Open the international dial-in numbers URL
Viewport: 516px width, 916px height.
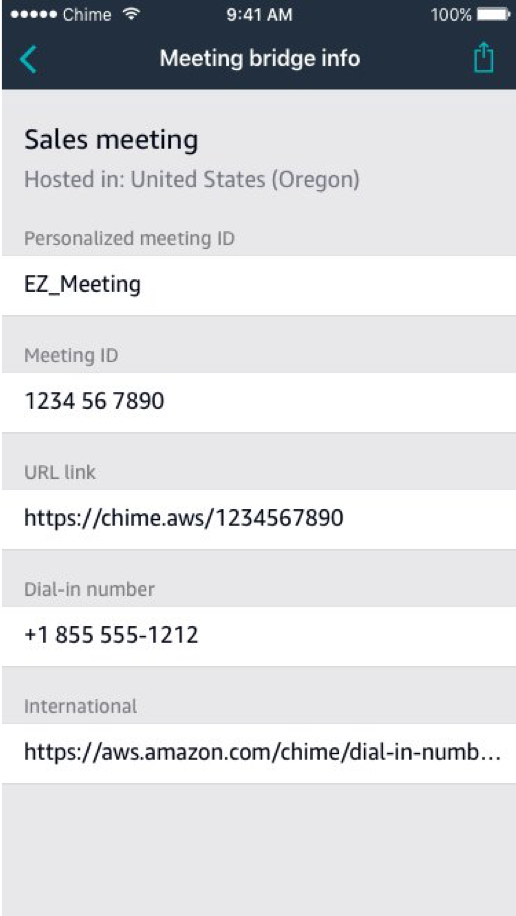(258, 752)
